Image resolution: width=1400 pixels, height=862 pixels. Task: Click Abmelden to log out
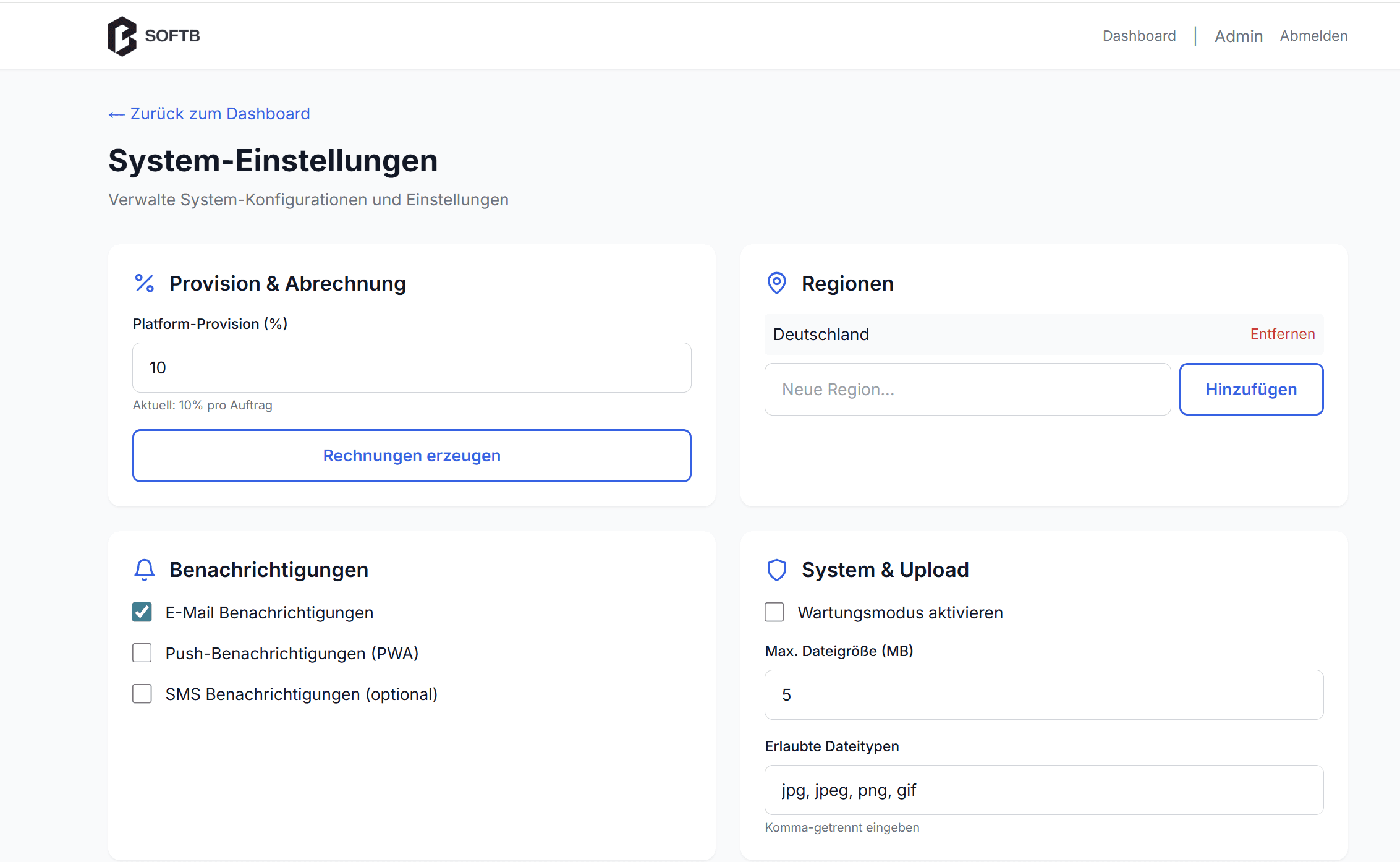click(x=1313, y=36)
